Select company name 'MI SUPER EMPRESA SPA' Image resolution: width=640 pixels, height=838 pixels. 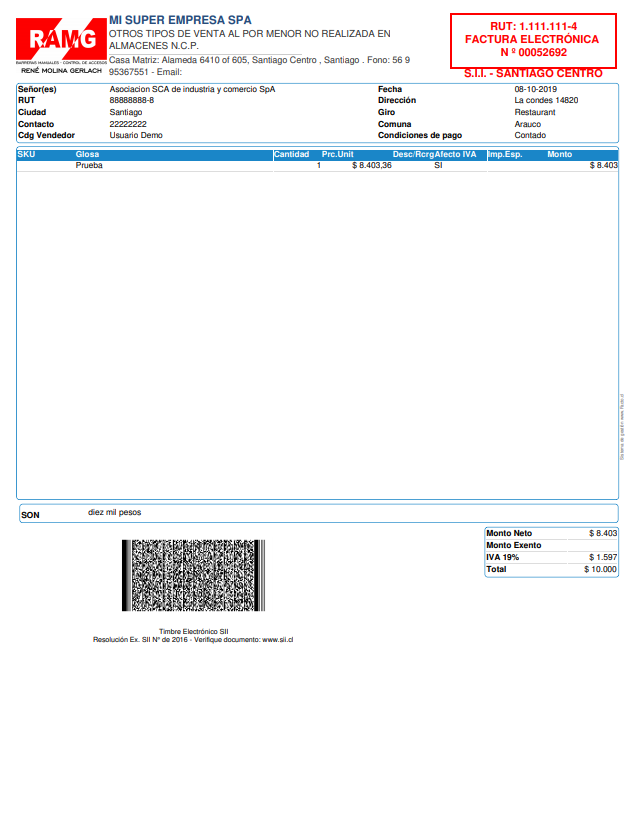180,20
